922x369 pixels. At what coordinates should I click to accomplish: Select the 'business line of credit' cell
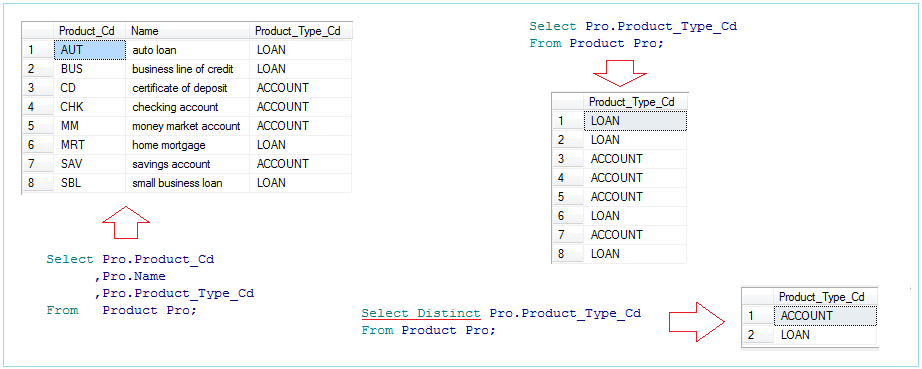[188, 69]
